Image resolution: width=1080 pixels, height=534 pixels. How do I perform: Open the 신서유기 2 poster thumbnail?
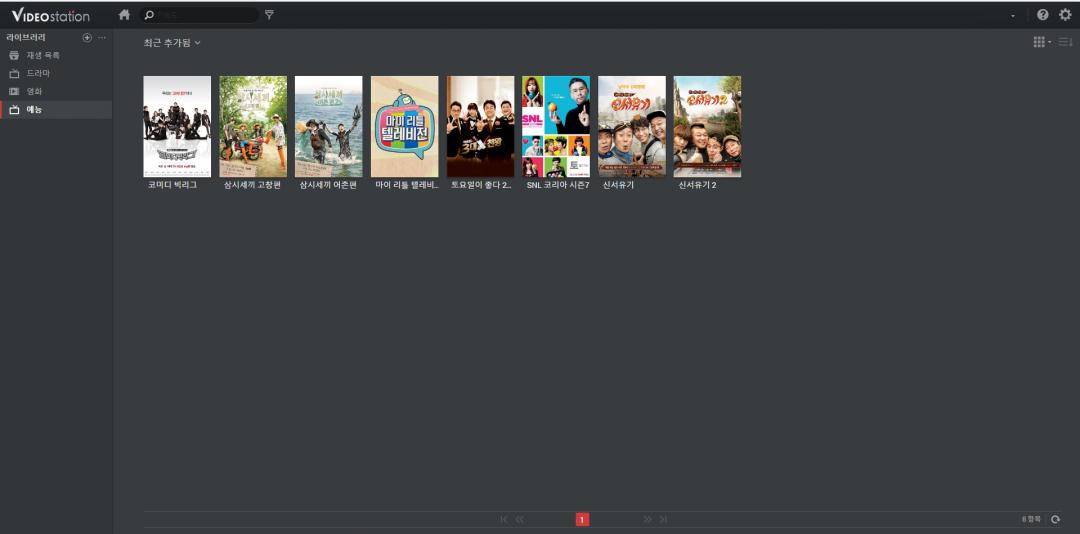pyautogui.click(x=707, y=126)
